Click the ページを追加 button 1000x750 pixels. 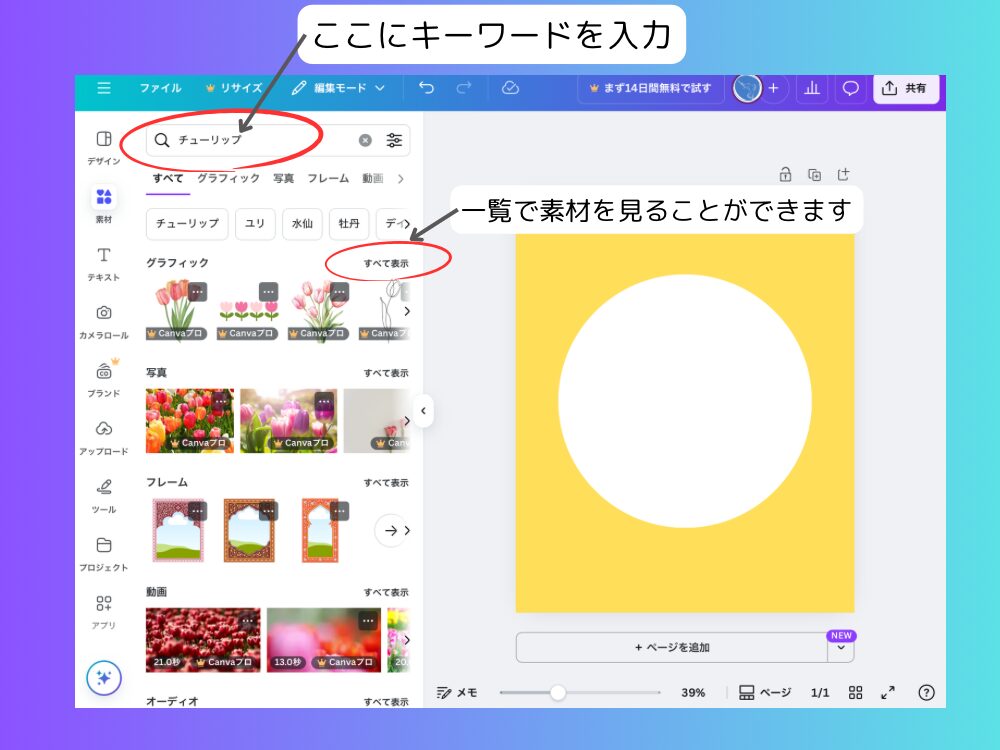pyautogui.click(x=672, y=648)
